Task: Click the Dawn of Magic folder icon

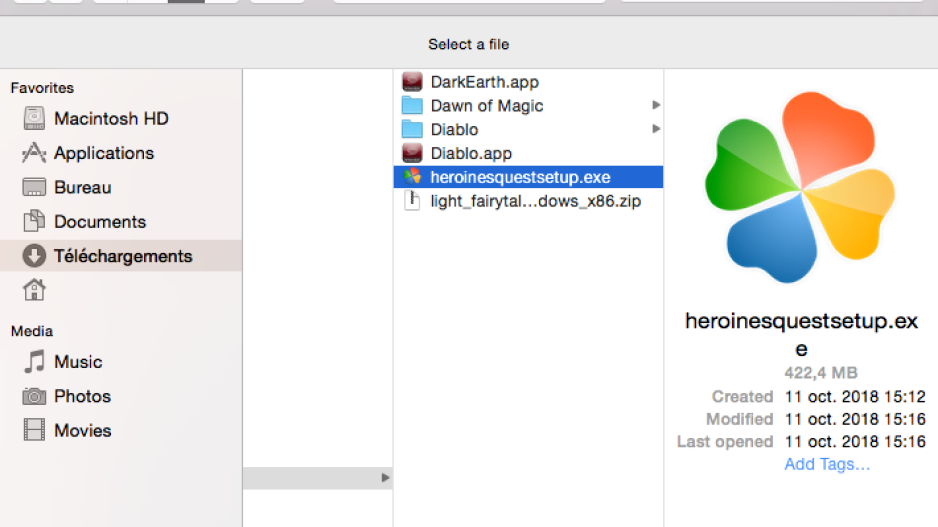Action: coord(412,105)
